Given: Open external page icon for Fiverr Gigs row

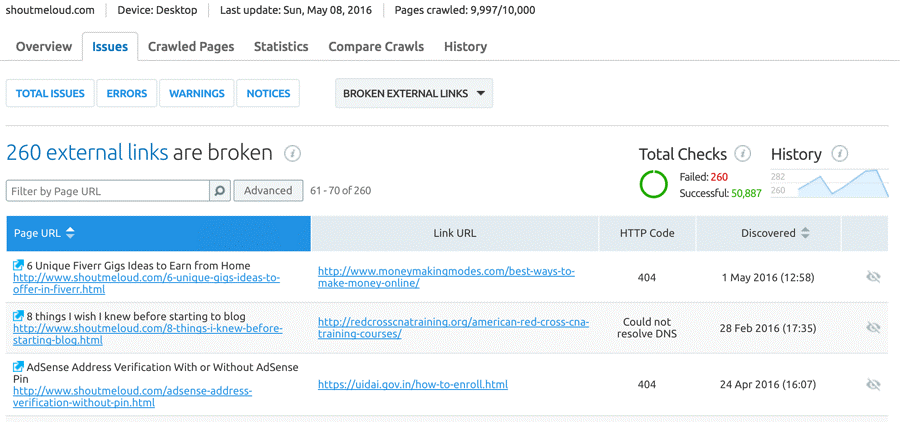Looking at the screenshot, I should pyautogui.click(x=18, y=265).
